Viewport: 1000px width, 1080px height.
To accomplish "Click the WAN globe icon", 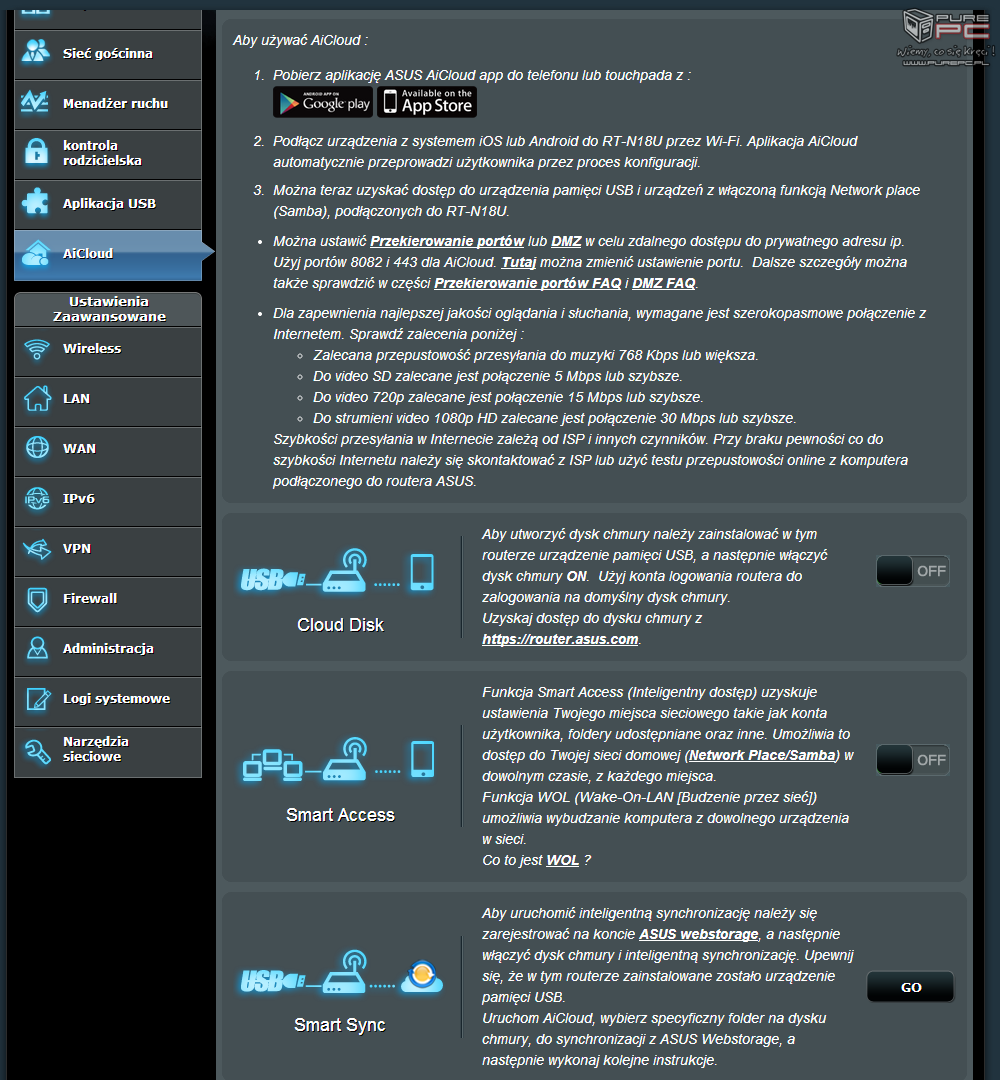I will coord(37,448).
